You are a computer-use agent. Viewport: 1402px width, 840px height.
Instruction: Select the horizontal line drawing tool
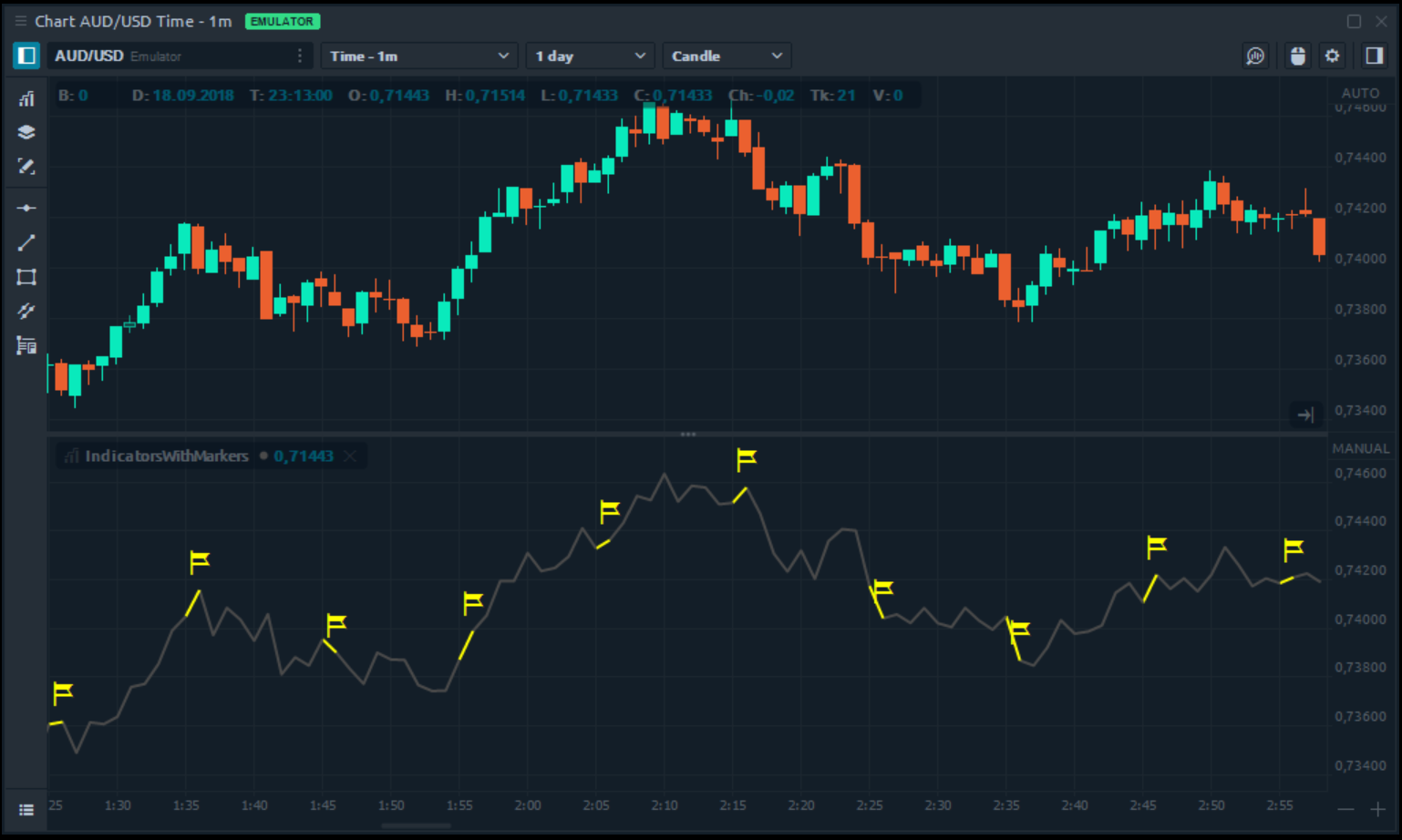coord(26,208)
